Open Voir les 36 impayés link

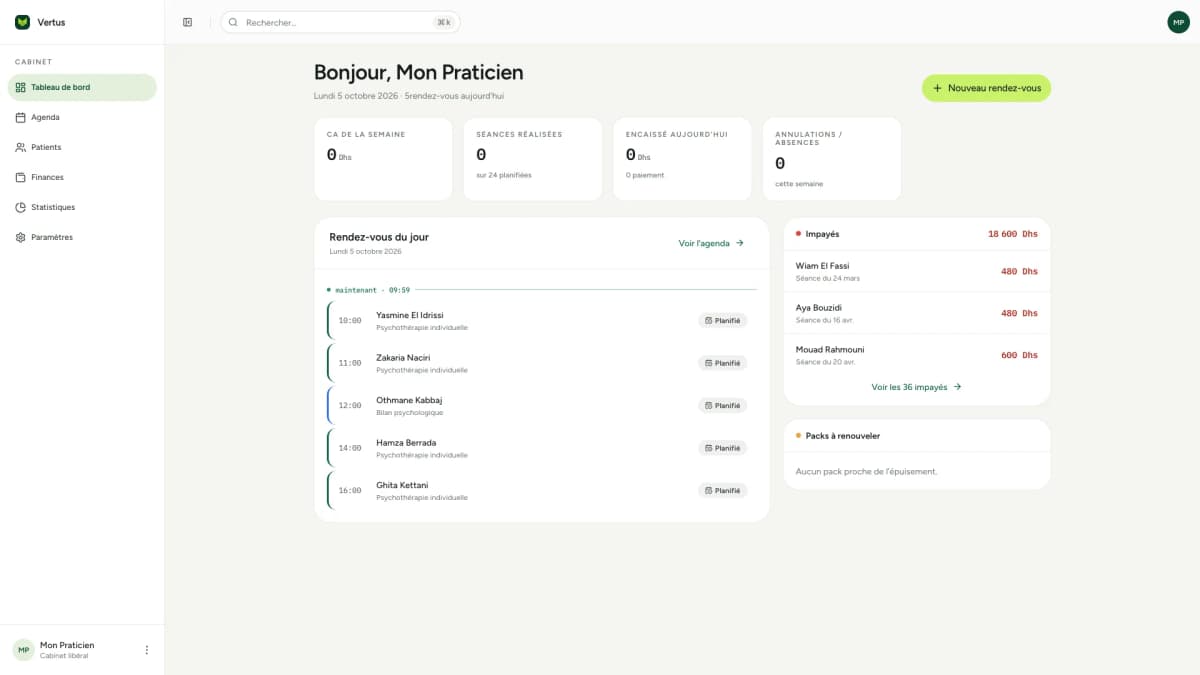[x=916, y=387]
